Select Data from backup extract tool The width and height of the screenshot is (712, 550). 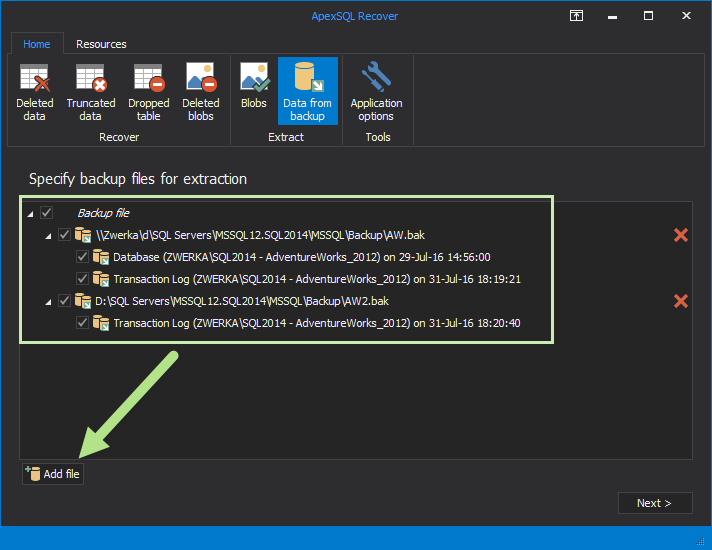[307, 91]
